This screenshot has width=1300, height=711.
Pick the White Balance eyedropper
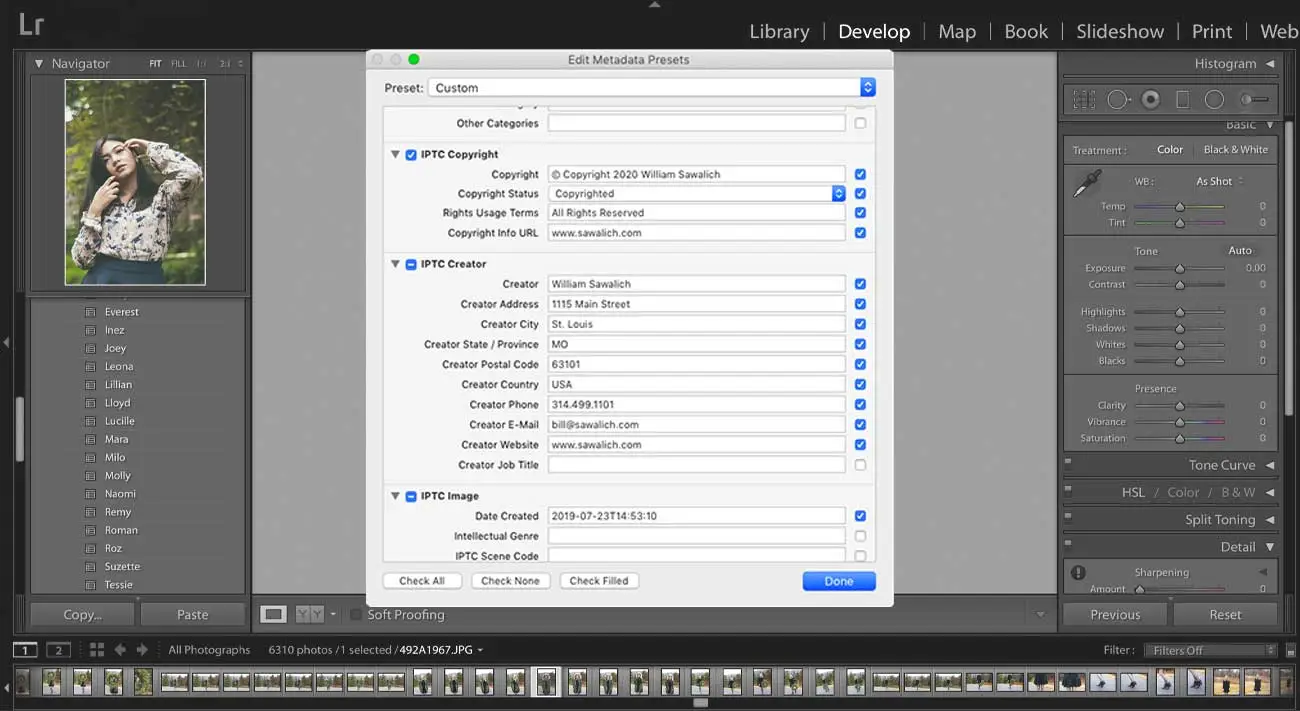tap(1088, 183)
